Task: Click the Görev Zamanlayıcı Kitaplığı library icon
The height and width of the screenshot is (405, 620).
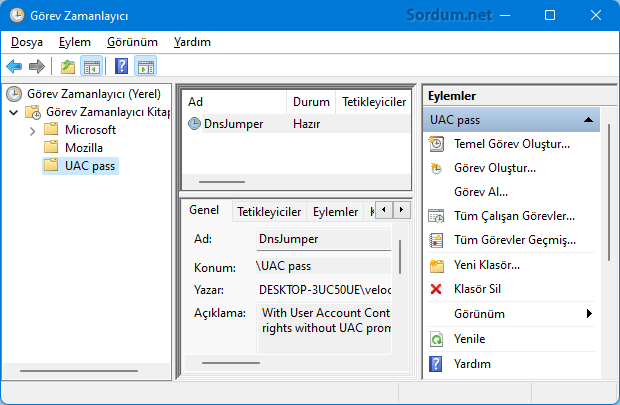Action: (33, 112)
